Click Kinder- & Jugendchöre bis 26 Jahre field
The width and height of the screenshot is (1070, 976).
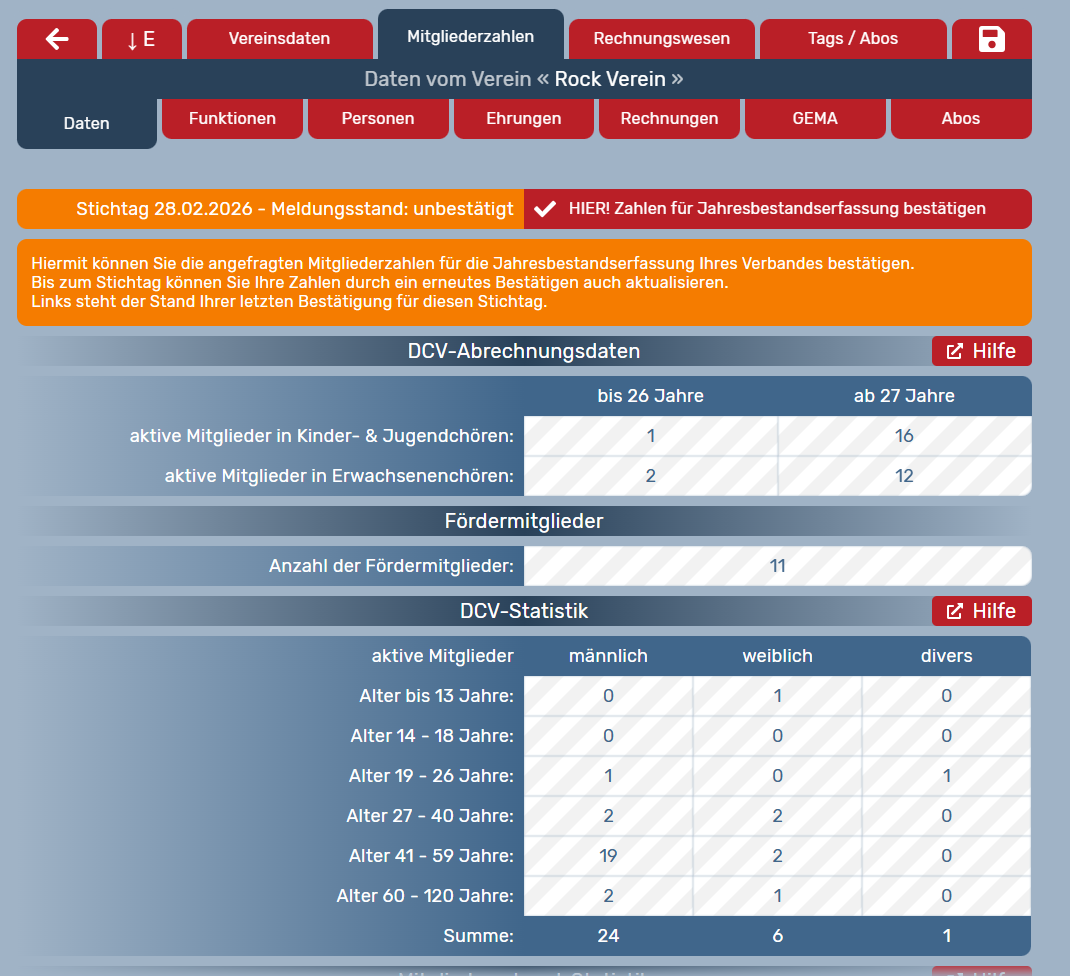[x=650, y=436]
